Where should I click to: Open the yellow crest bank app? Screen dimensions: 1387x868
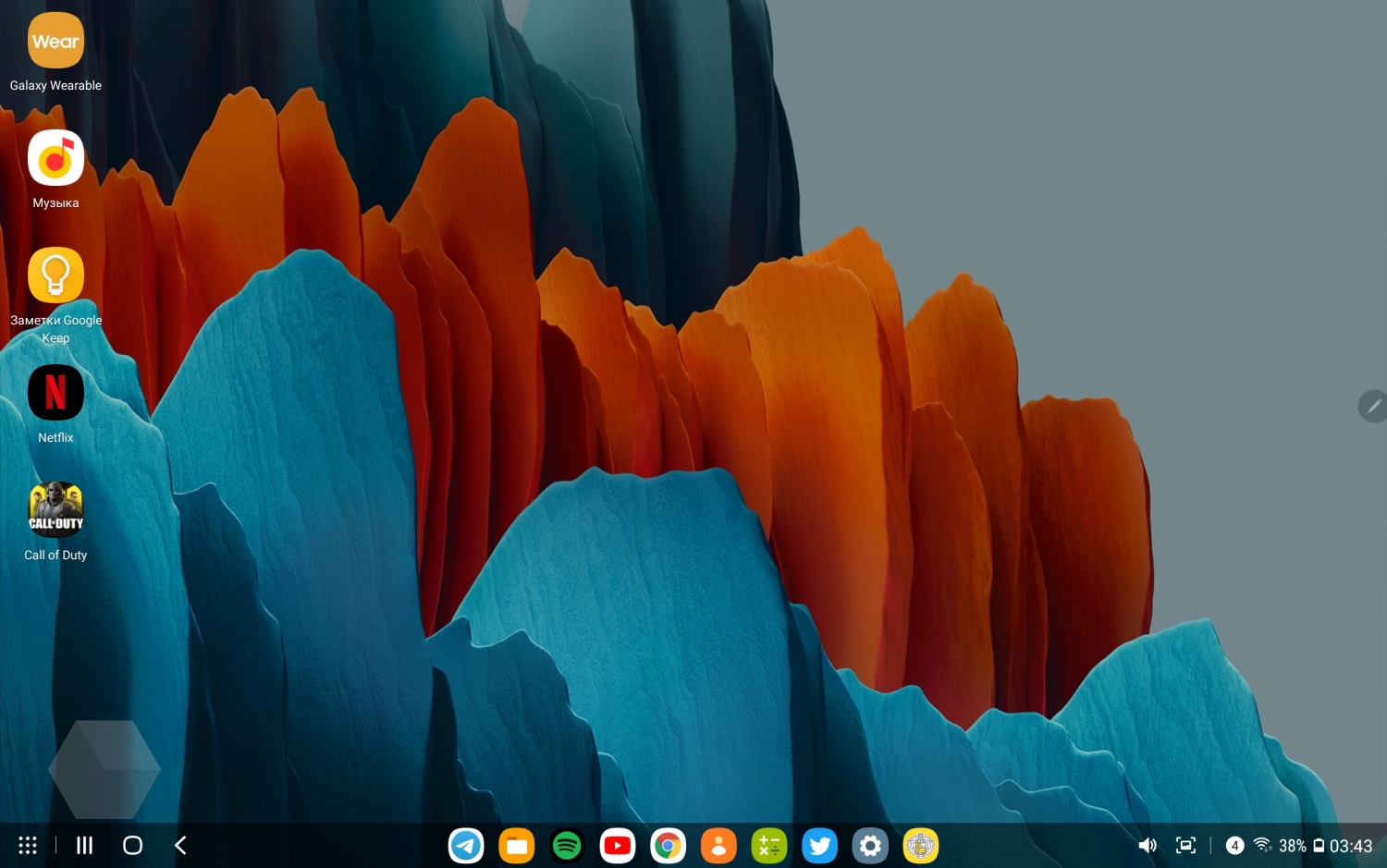pos(920,846)
